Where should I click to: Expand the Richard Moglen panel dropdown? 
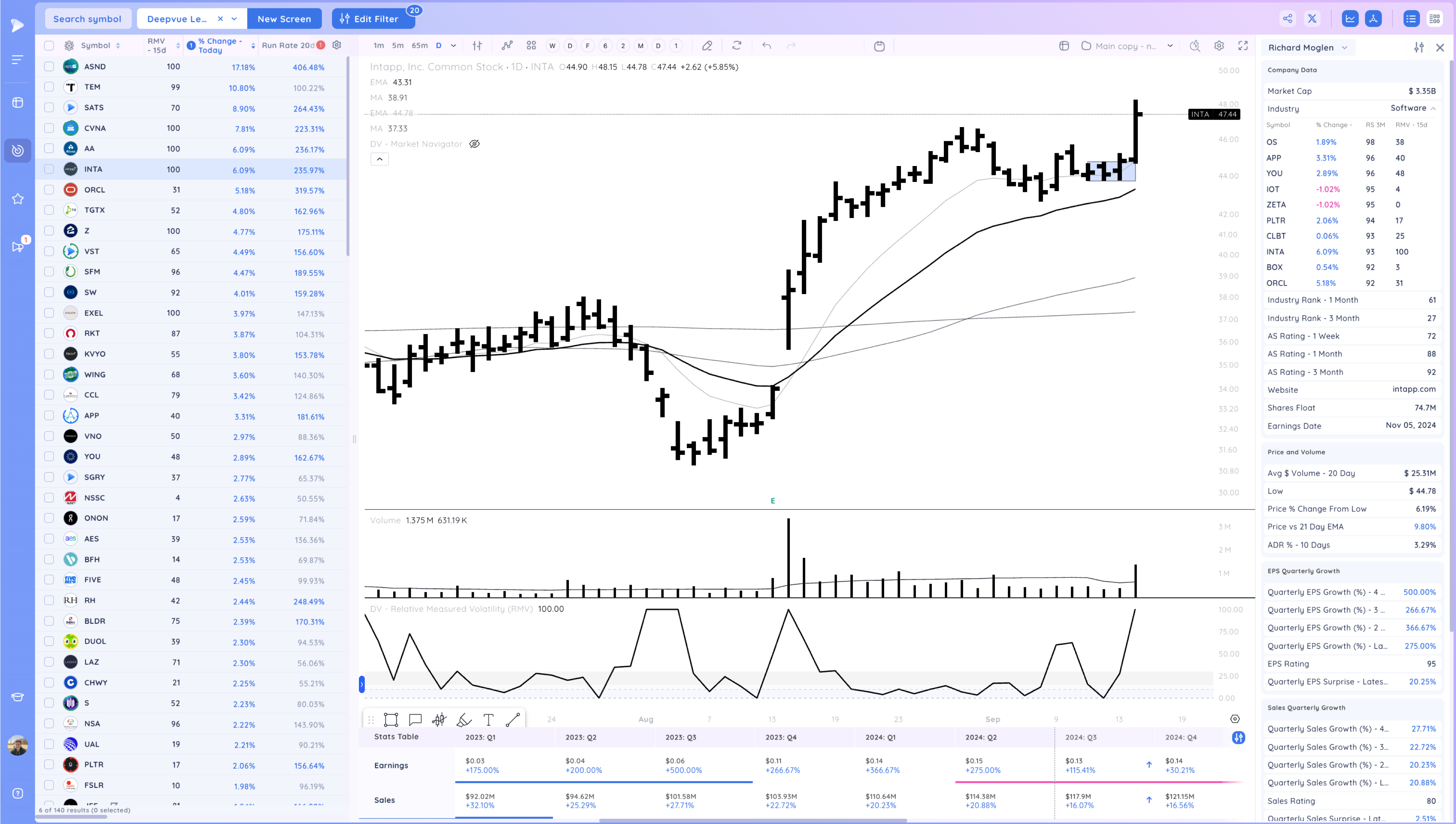click(1345, 48)
